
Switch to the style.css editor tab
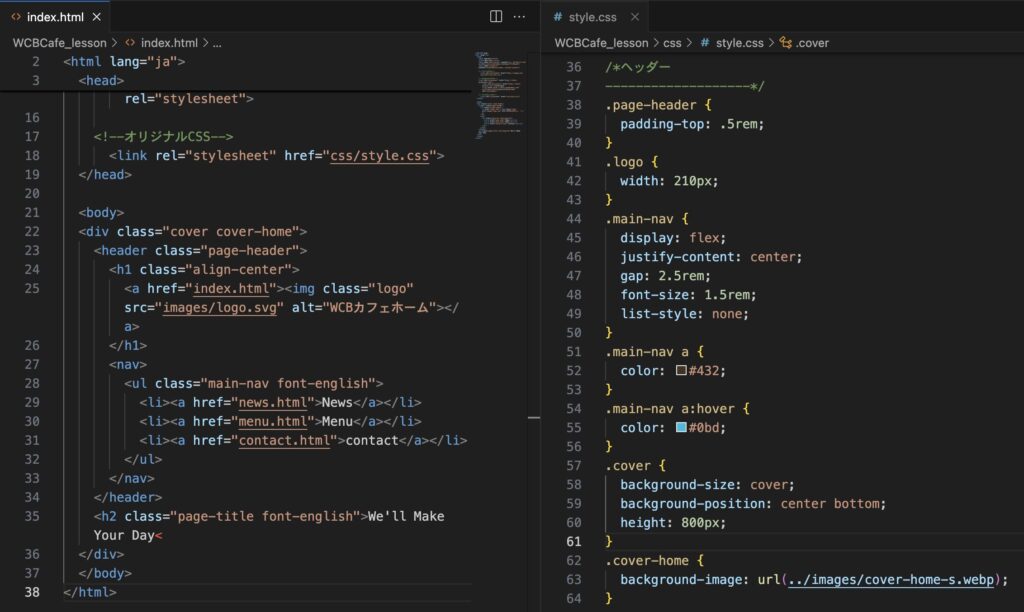pyautogui.click(x=592, y=17)
